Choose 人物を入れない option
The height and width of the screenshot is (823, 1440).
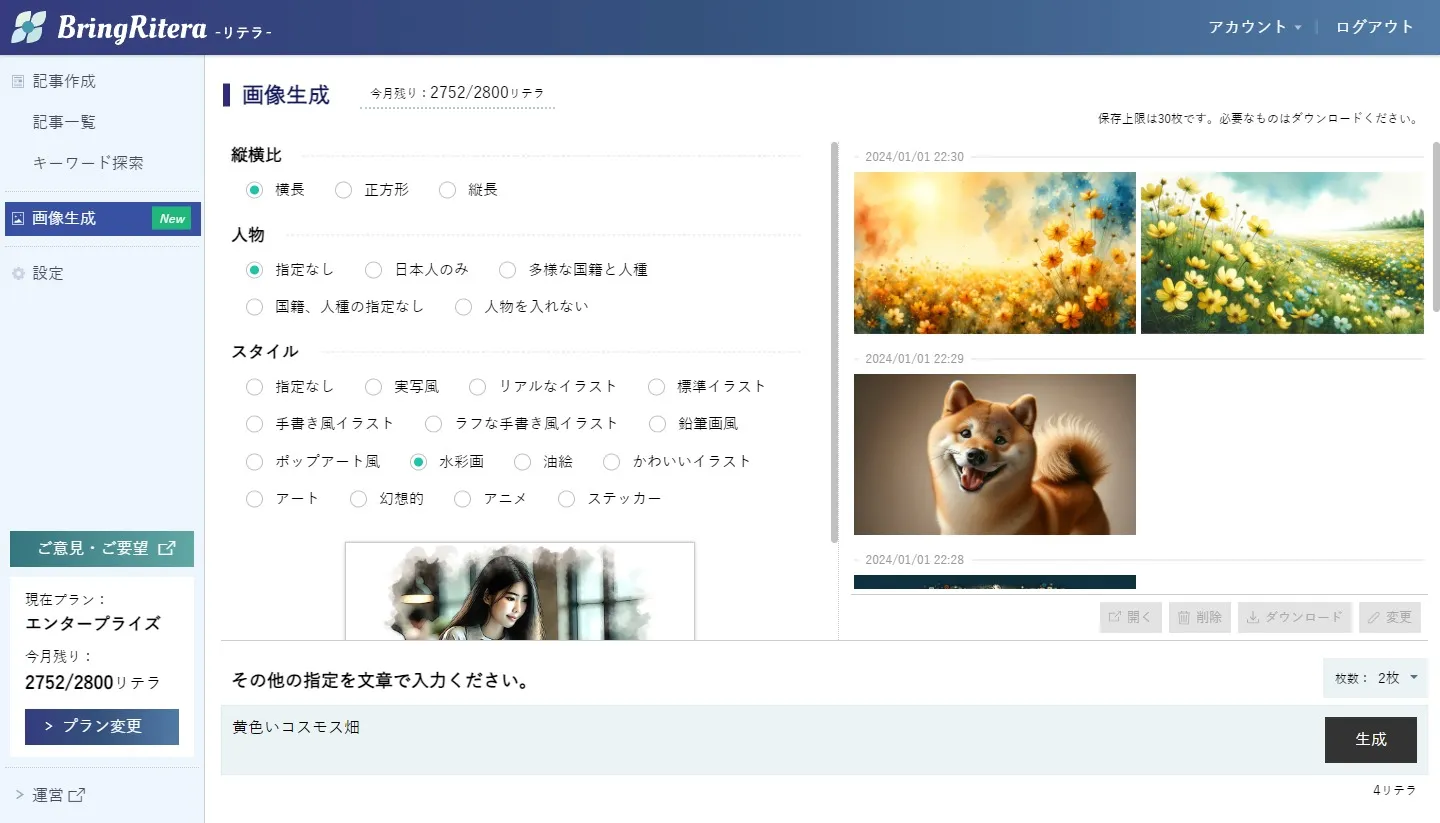(x=463, y=306)
